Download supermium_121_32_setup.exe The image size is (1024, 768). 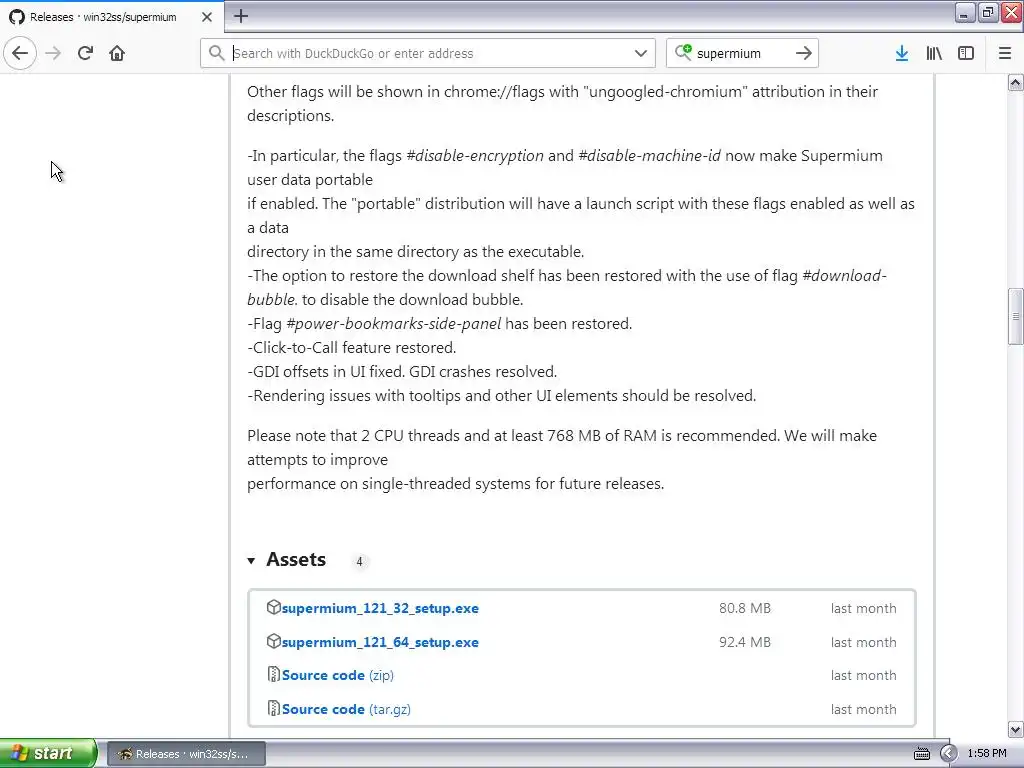click(380, 608)
